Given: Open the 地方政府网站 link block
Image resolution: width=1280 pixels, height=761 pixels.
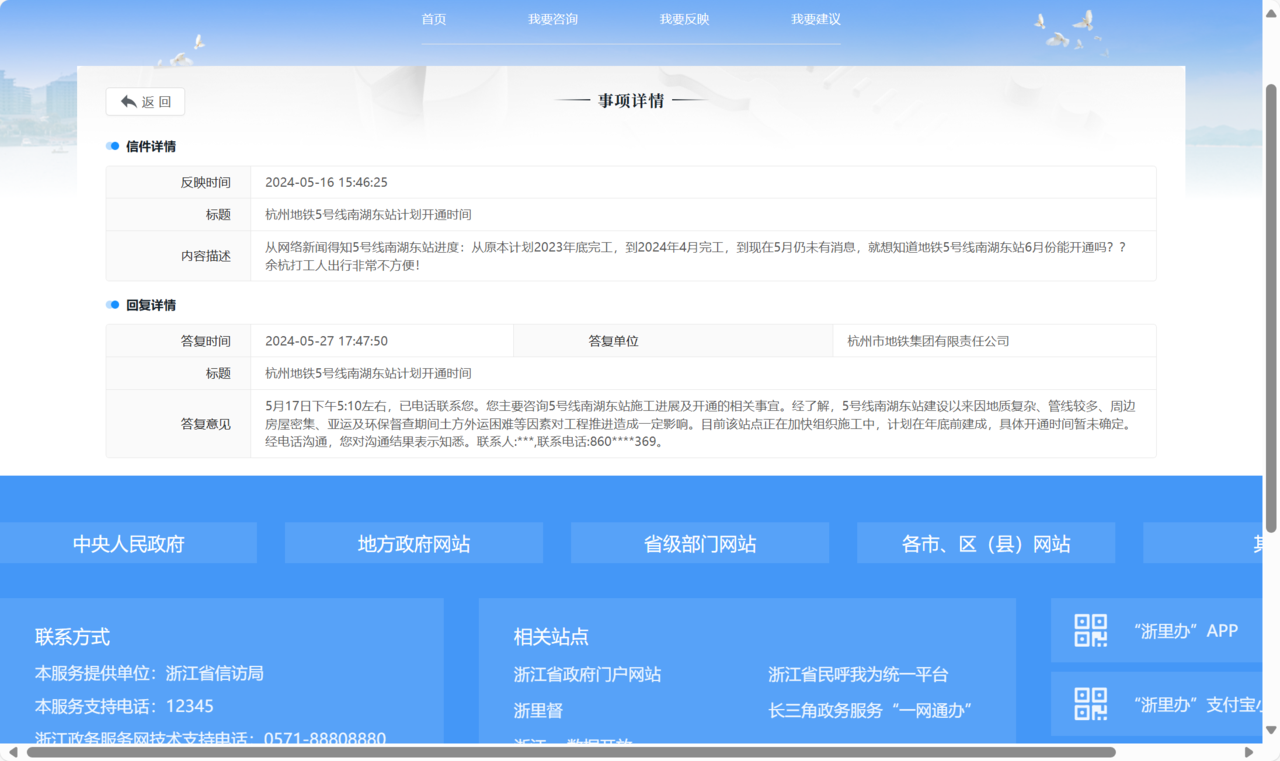Looking at the screenshot, I should point(414,544).
